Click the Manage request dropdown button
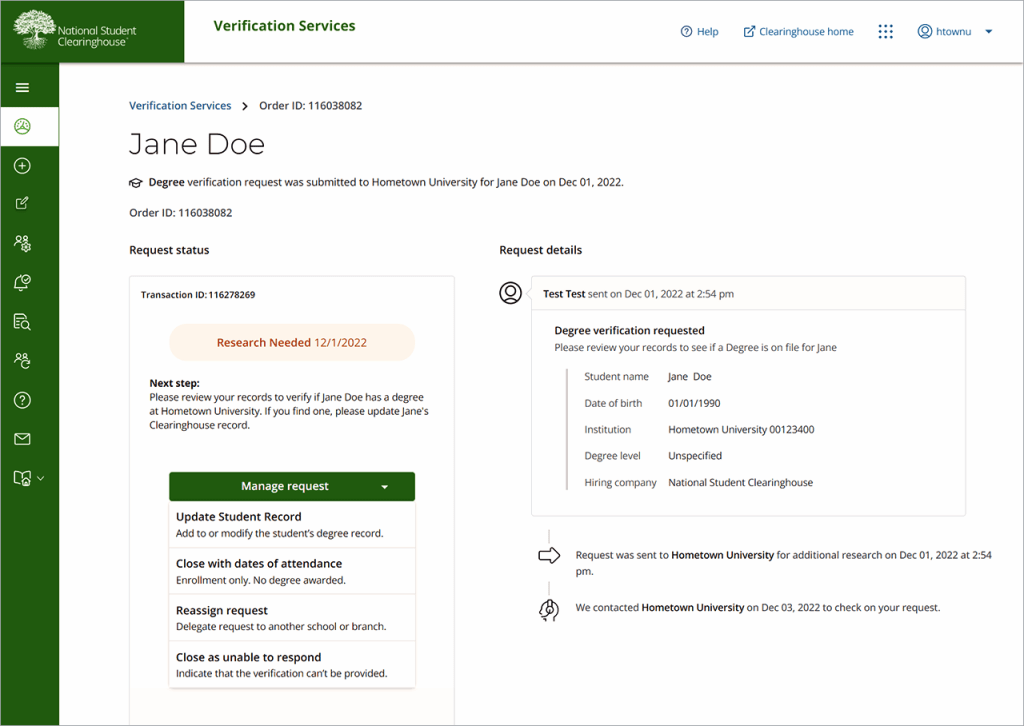This screenshot has height=726, width=1024. [x=292, y=486]
